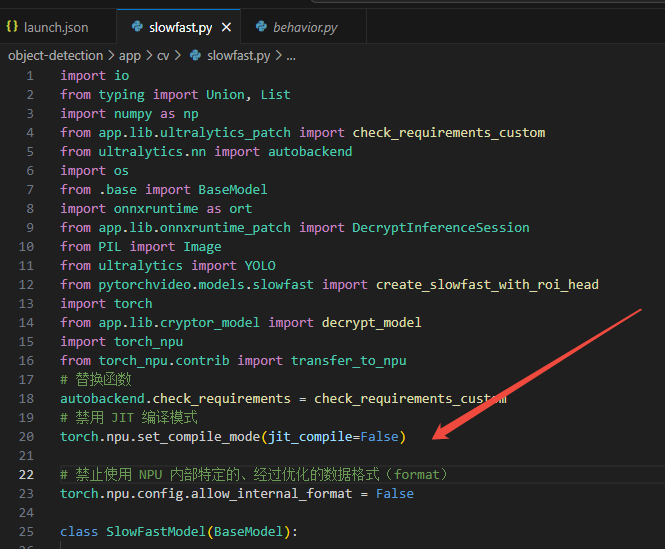Click transfer_to_npu import on line 16
Viewport: 665px width, 549px height.
348,361
